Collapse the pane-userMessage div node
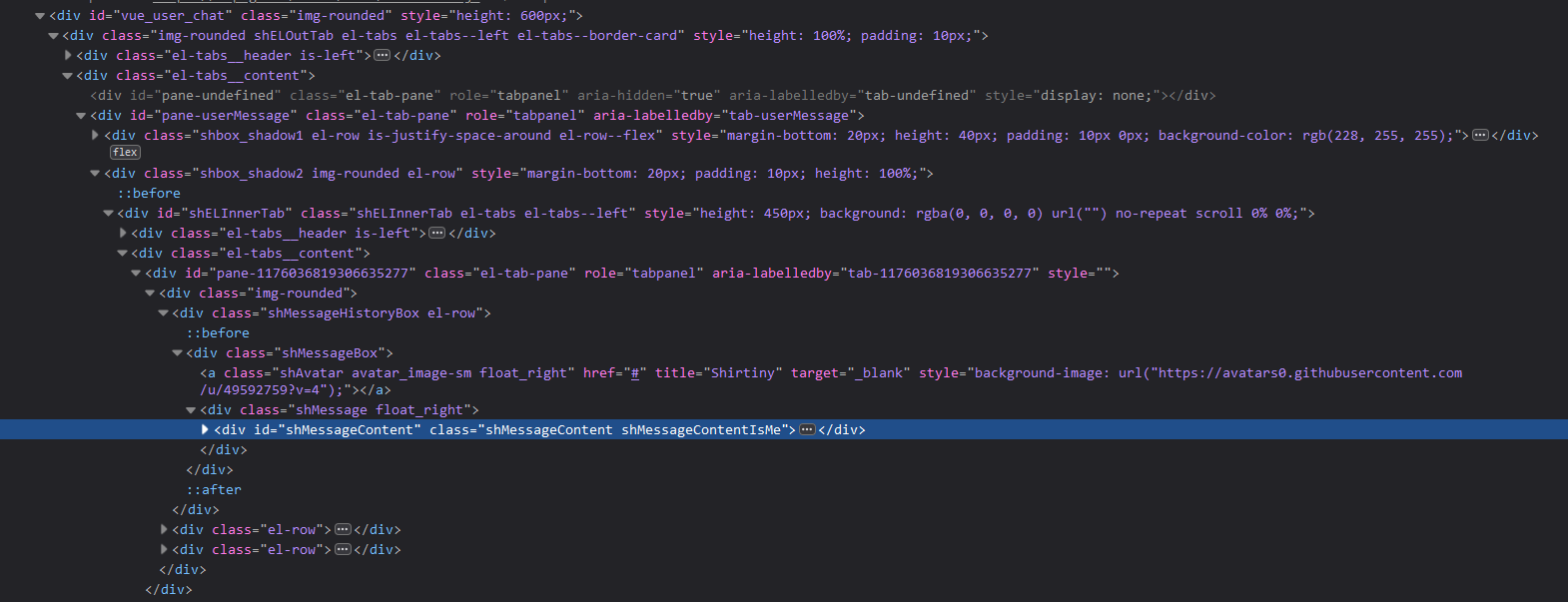1568x602 pixels. [82, 116]
